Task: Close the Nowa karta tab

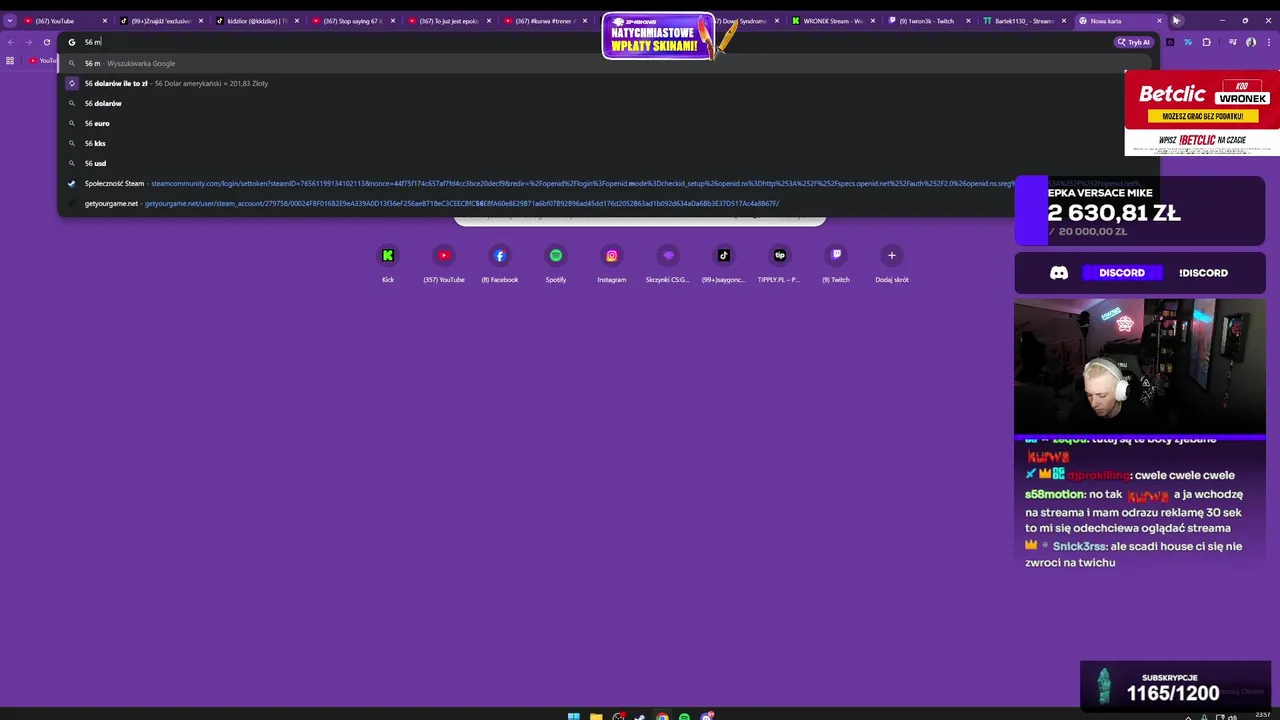Action: coord(1159,21)
